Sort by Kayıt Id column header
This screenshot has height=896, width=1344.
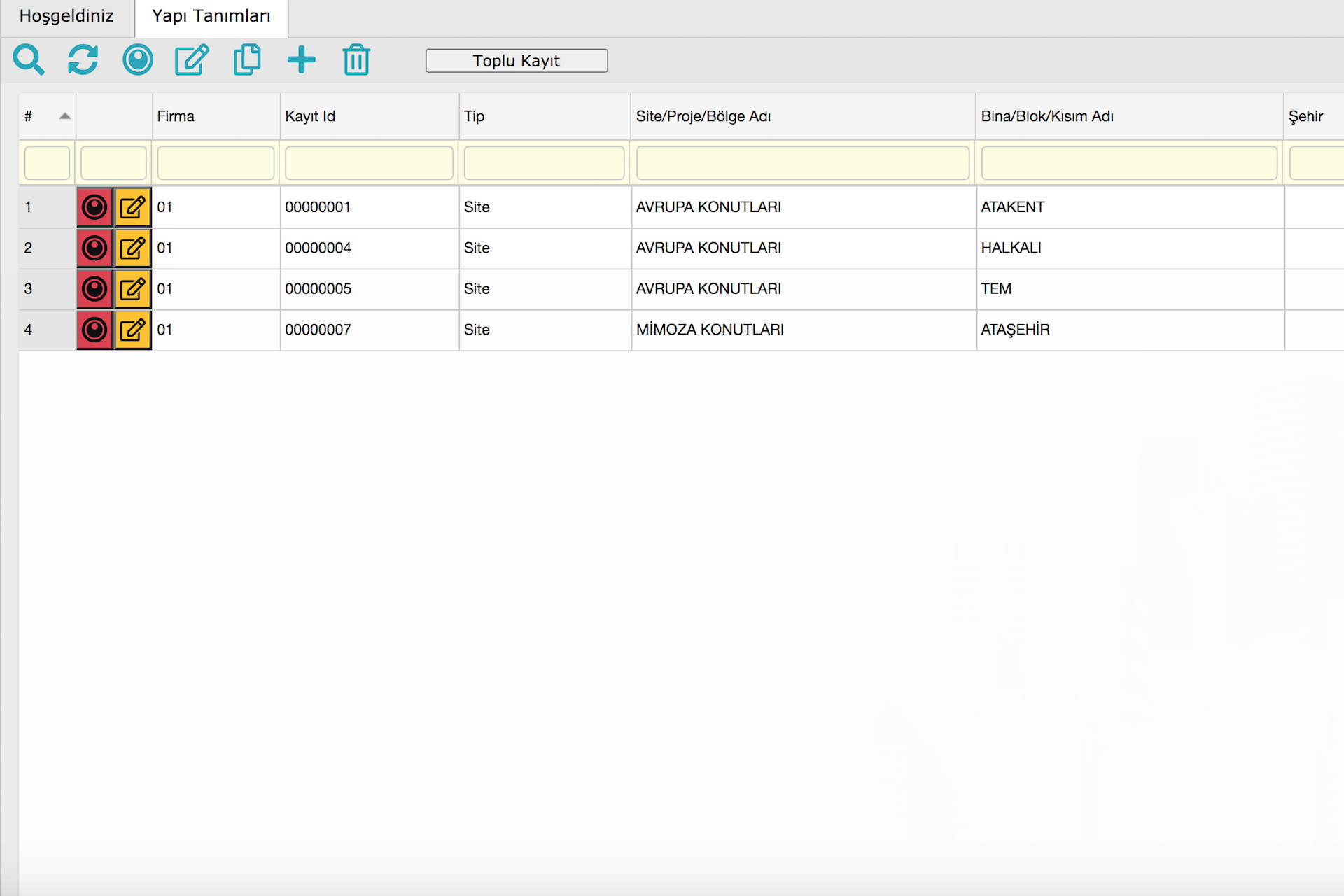310,116
